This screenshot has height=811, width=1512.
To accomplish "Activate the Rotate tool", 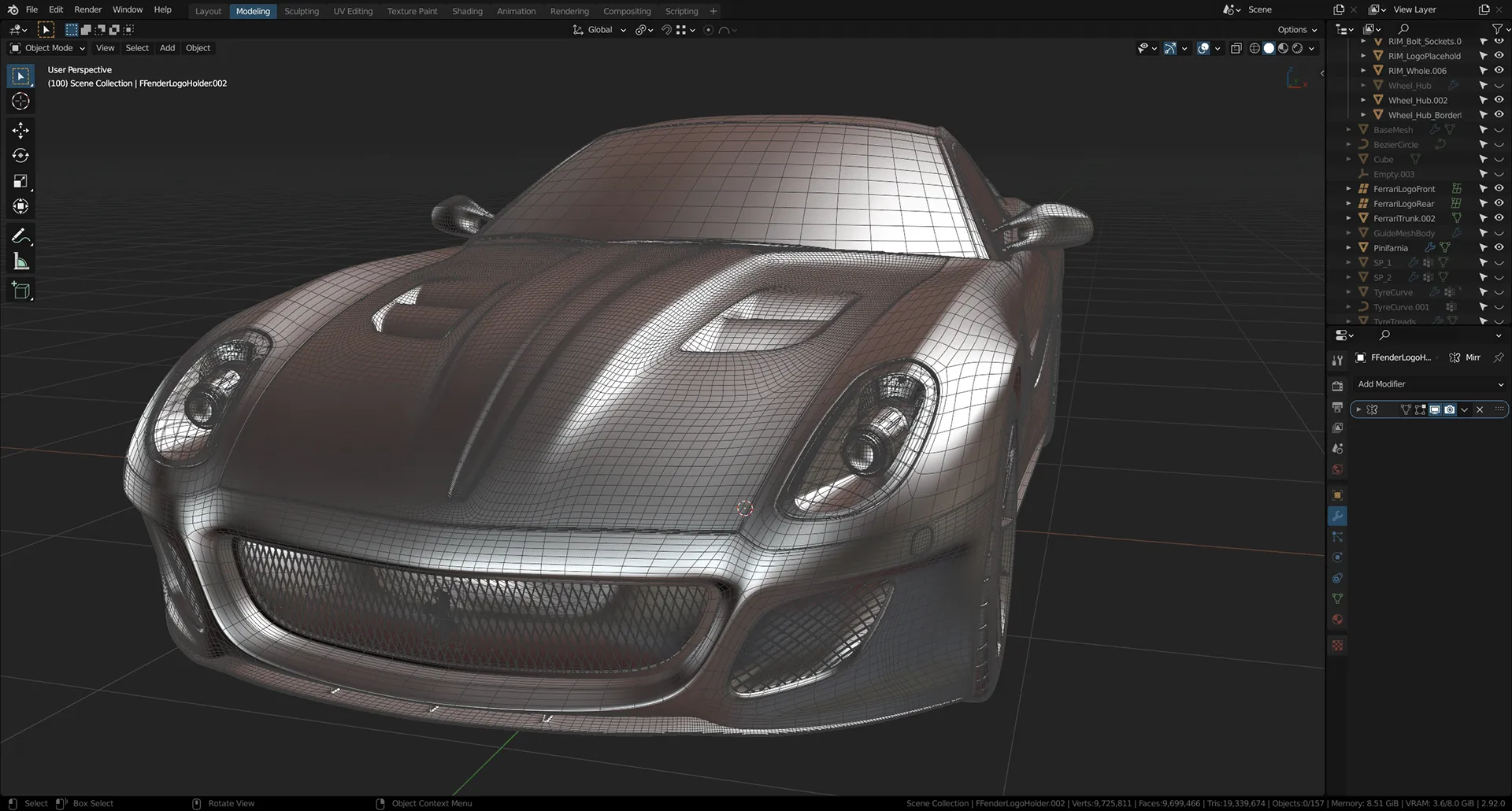I will pyautogui.click(x=20, y=156).
